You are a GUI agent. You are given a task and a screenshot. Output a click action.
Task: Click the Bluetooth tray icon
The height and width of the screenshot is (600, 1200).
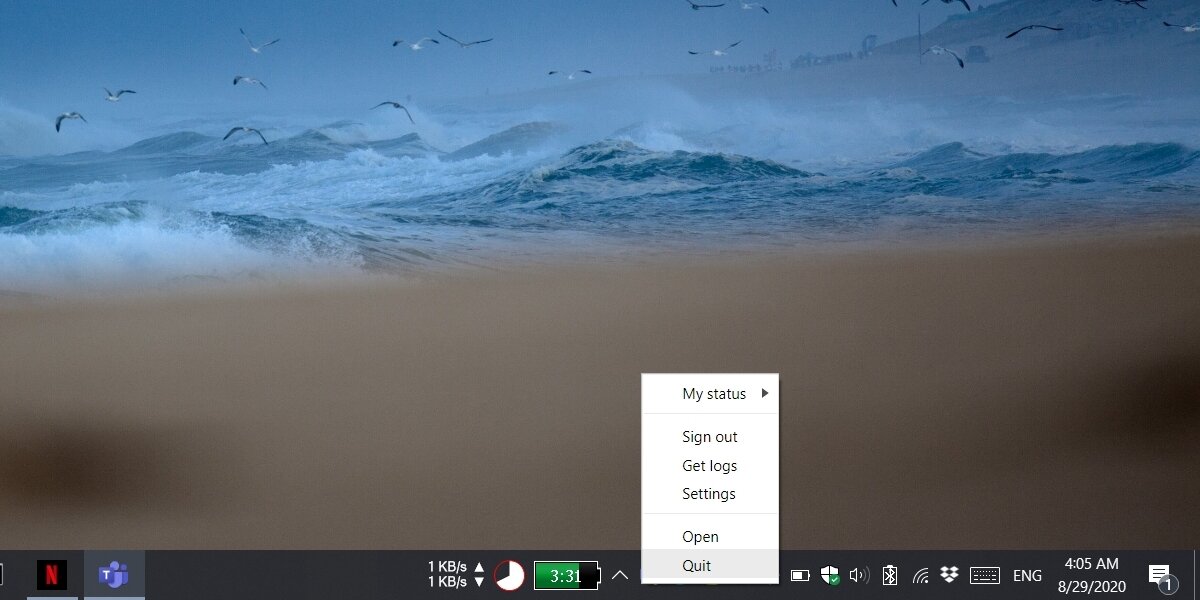(889, 575)
